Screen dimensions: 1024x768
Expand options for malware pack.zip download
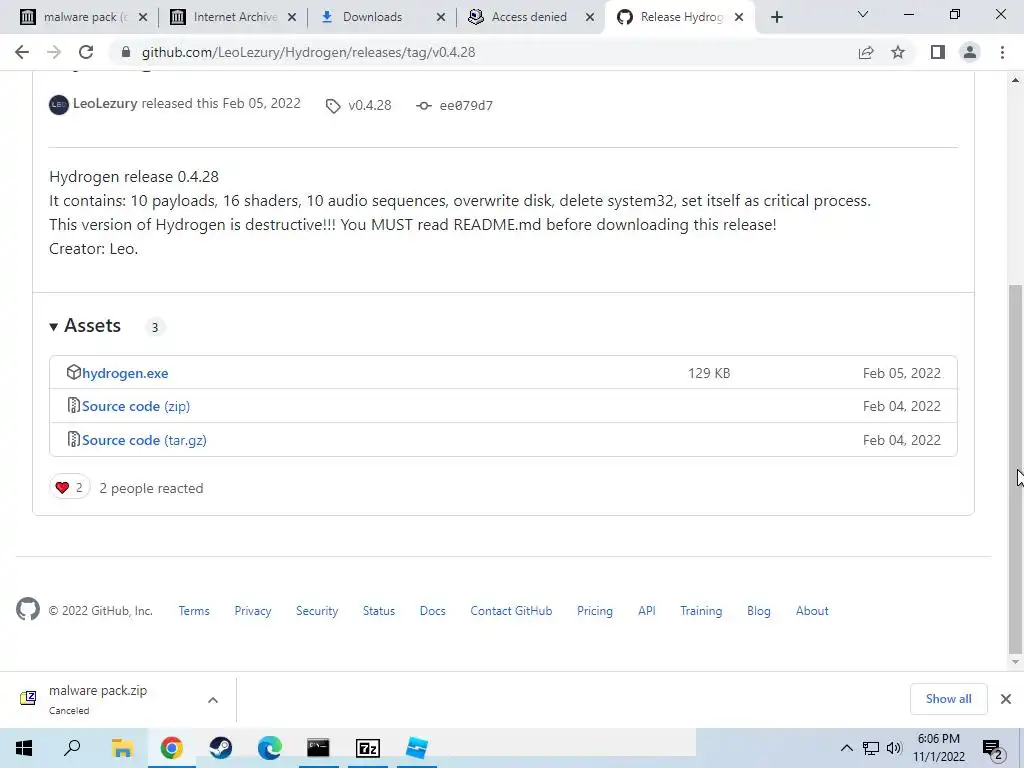[x=213, y=699]
